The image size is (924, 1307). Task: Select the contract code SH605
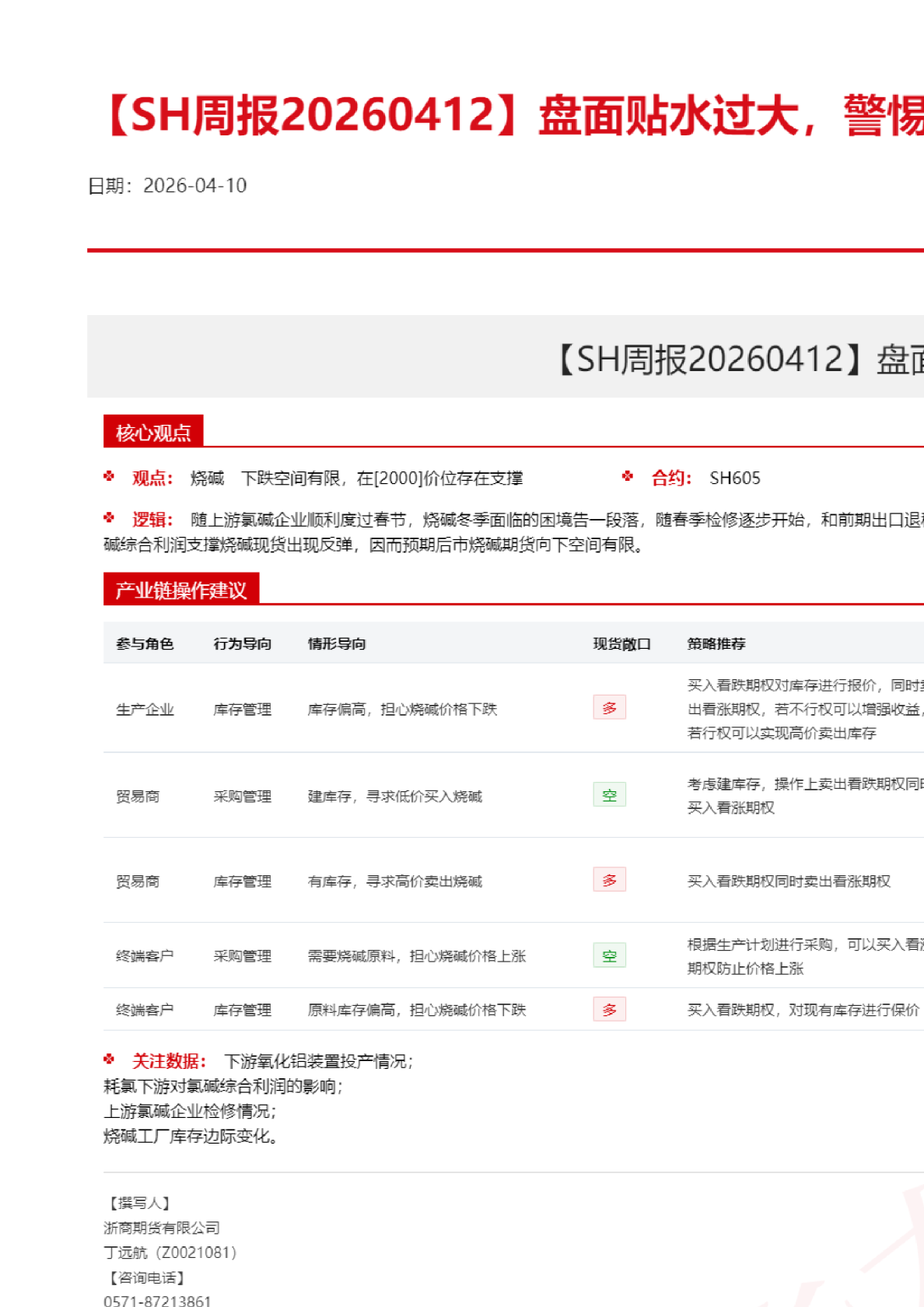click(x=735, y=478)
